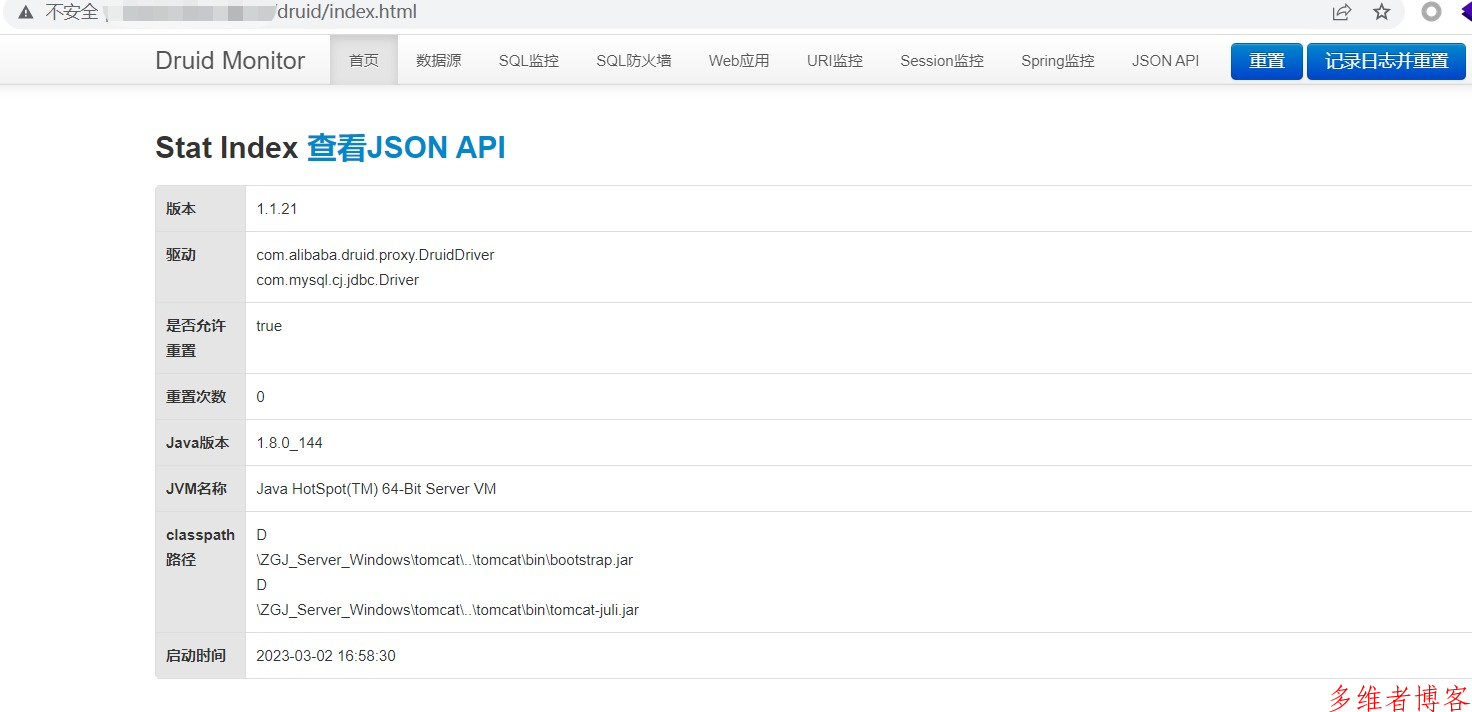Open the 查看JSON API link
Screen dimensions: 1472x712
click(406, 147)
